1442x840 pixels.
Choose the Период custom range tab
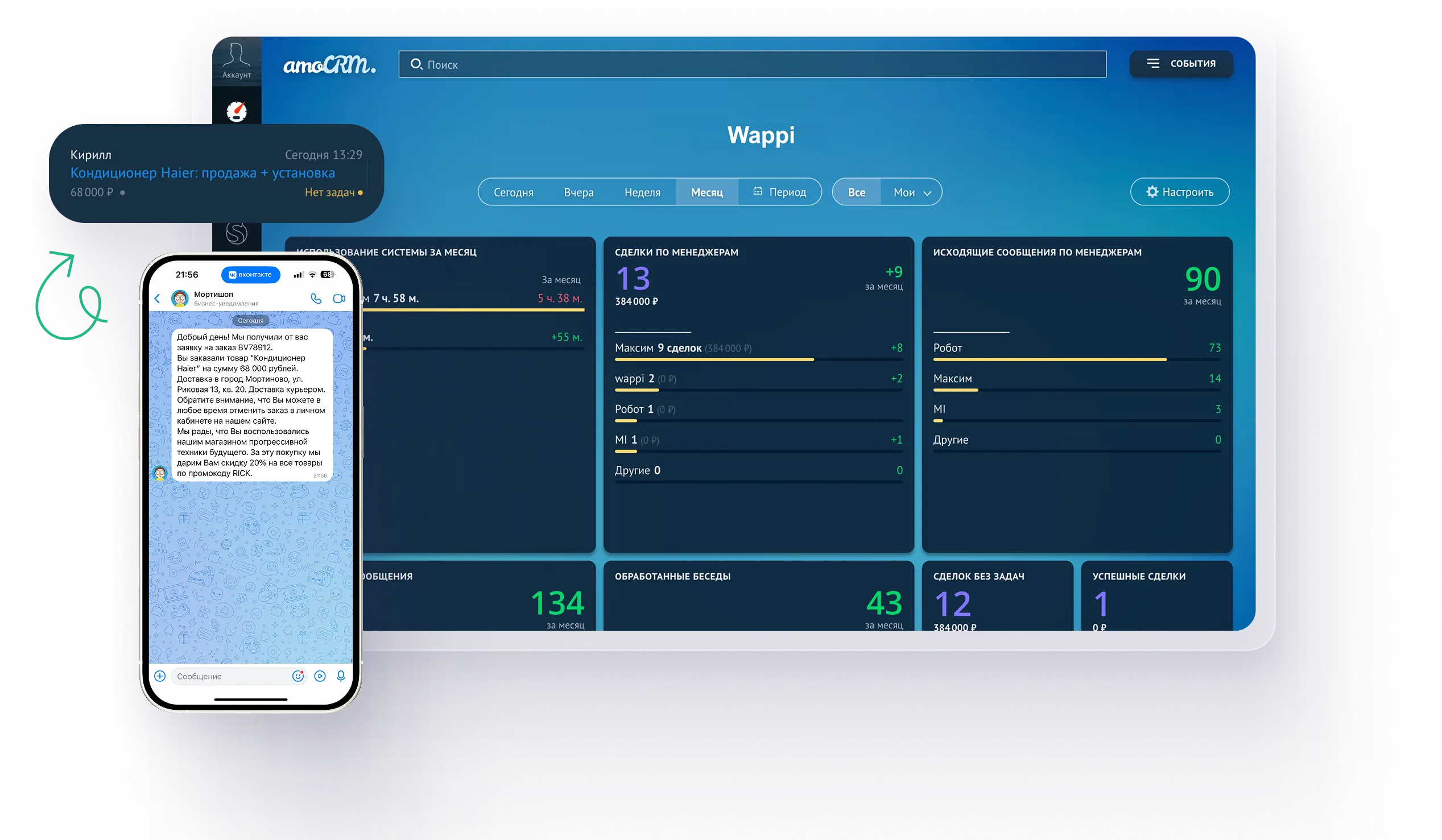click(x=779, y=192)
